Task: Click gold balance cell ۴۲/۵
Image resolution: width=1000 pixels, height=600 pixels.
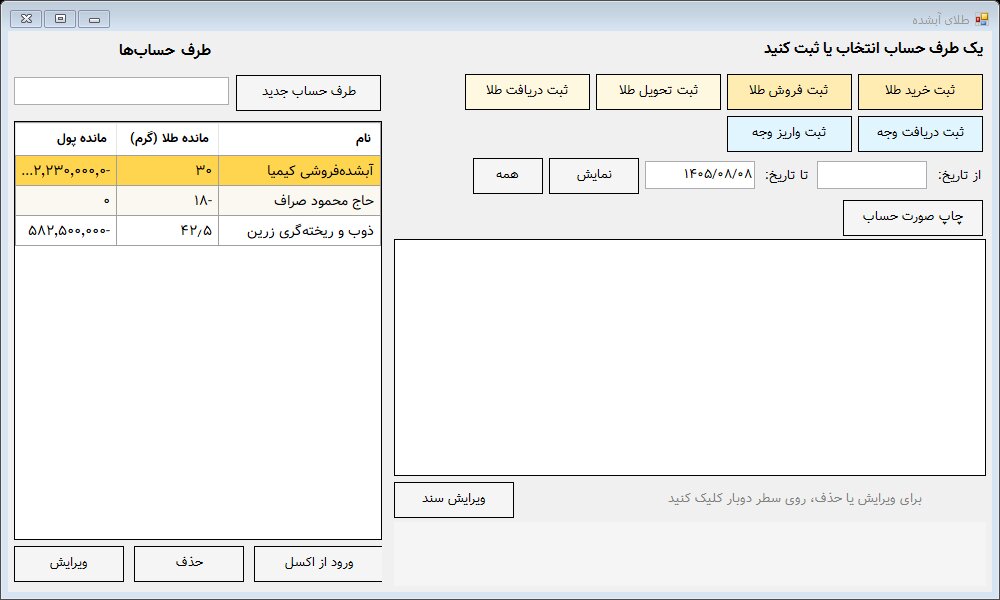Action: pos(168,231)
